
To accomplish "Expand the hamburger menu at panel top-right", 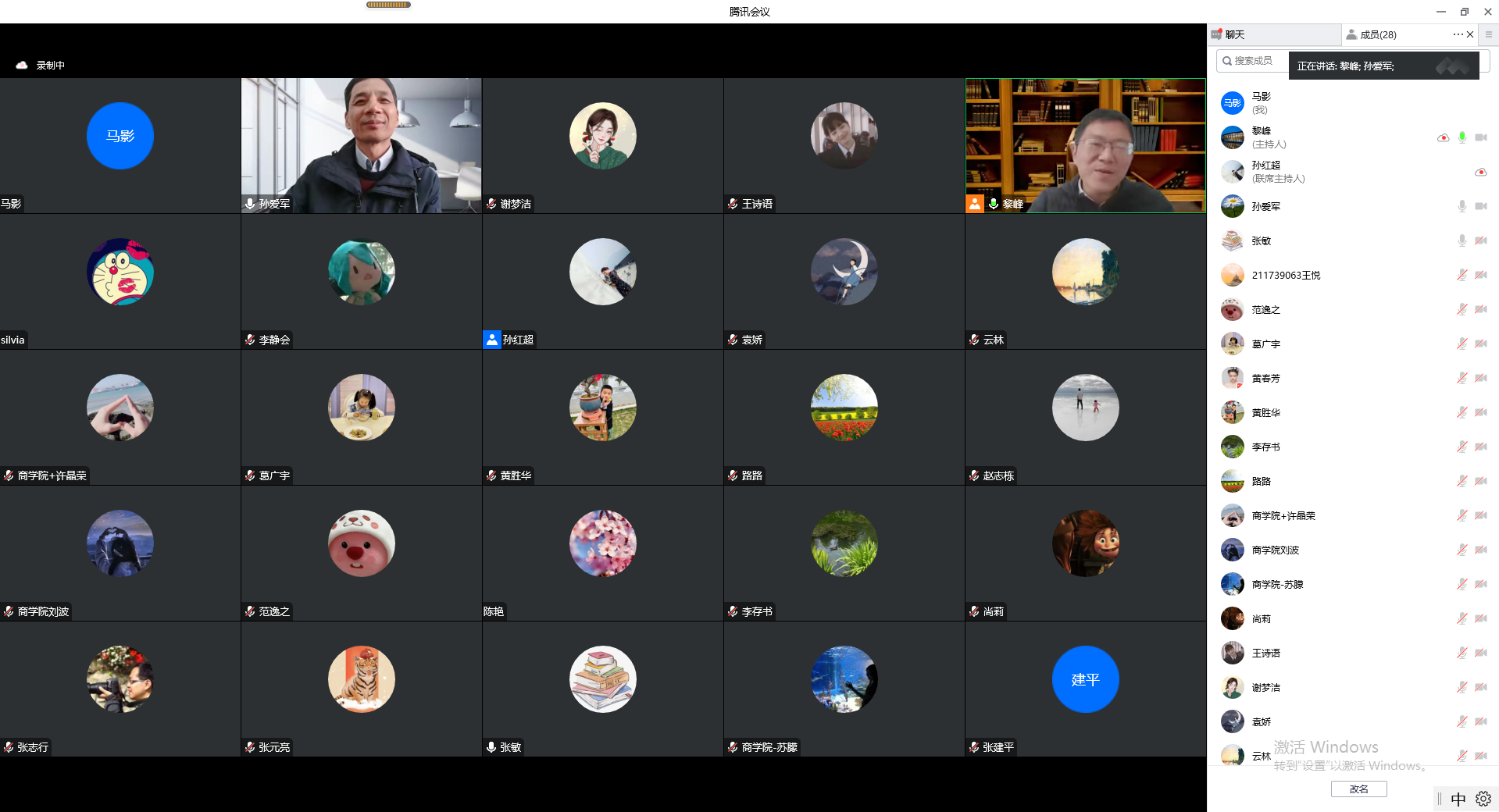I will [1489, 34].
